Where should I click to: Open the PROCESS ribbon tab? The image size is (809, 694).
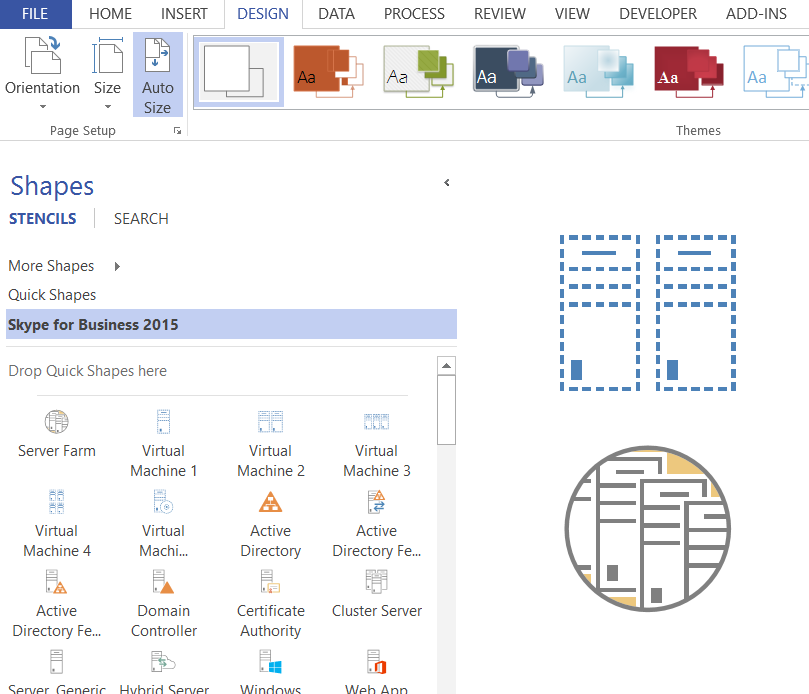pyautogui.click(x=414, y=14)
